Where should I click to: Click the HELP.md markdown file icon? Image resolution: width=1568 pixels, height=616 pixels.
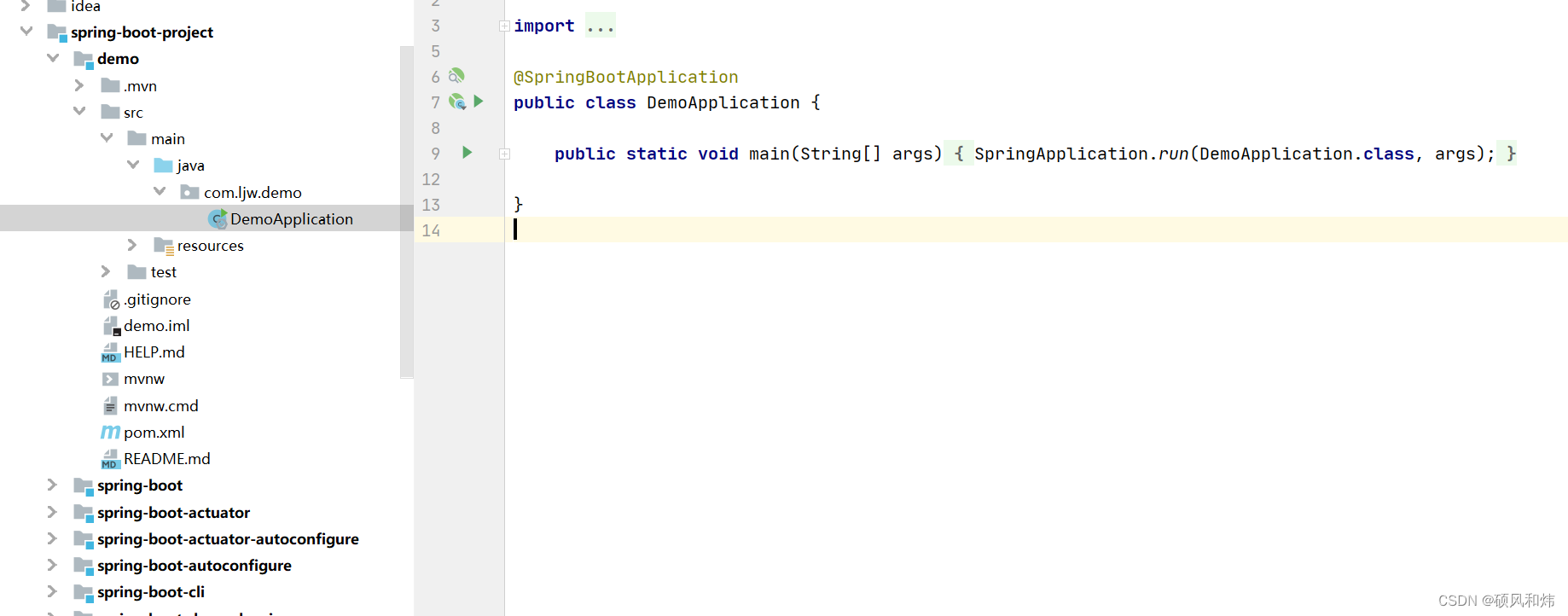coord(110,352)
